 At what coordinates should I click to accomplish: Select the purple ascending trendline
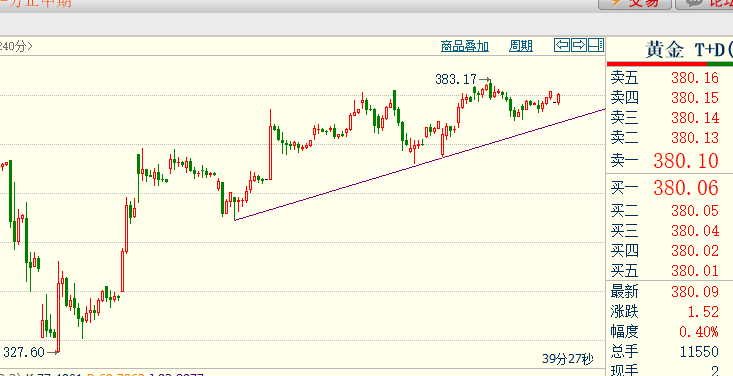[x=420, y=164]
